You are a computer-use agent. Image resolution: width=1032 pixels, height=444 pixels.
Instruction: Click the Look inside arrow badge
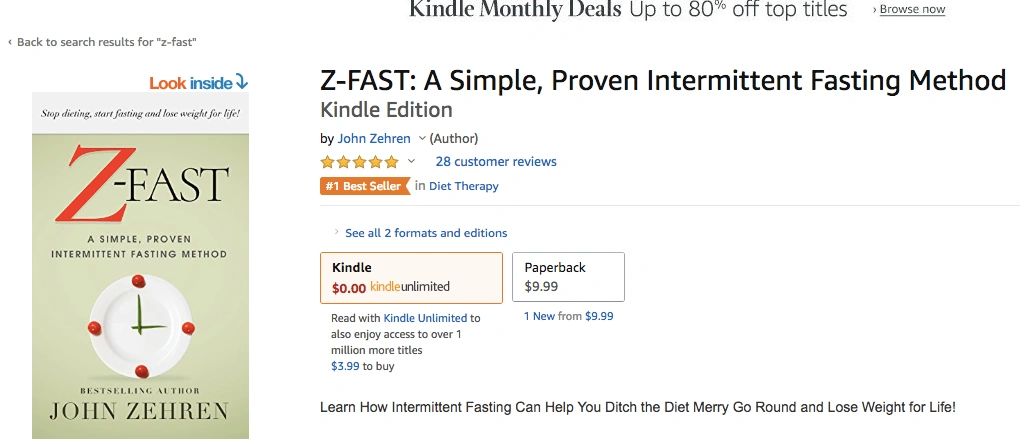tap(198, 83)
